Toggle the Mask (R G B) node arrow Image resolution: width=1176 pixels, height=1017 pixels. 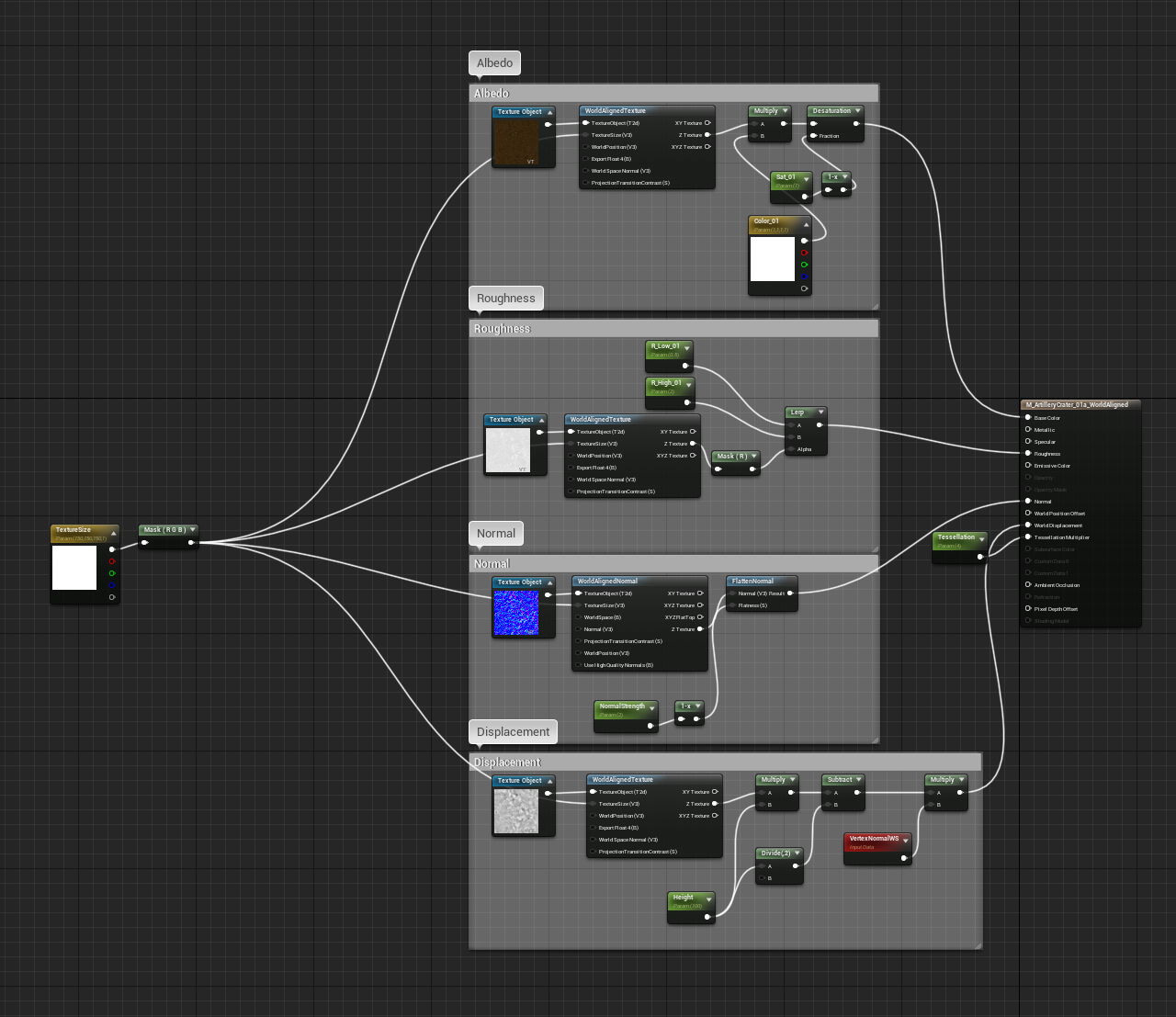click(193, 530)
